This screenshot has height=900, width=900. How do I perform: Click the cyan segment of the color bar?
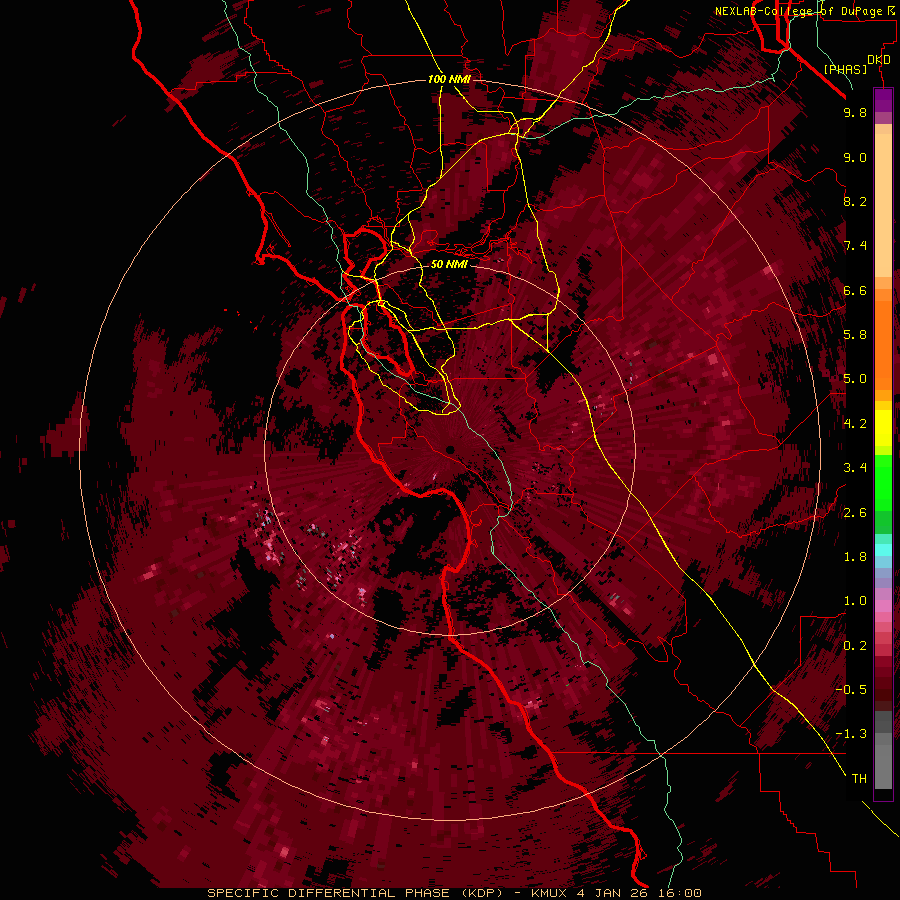pos(883,550)
